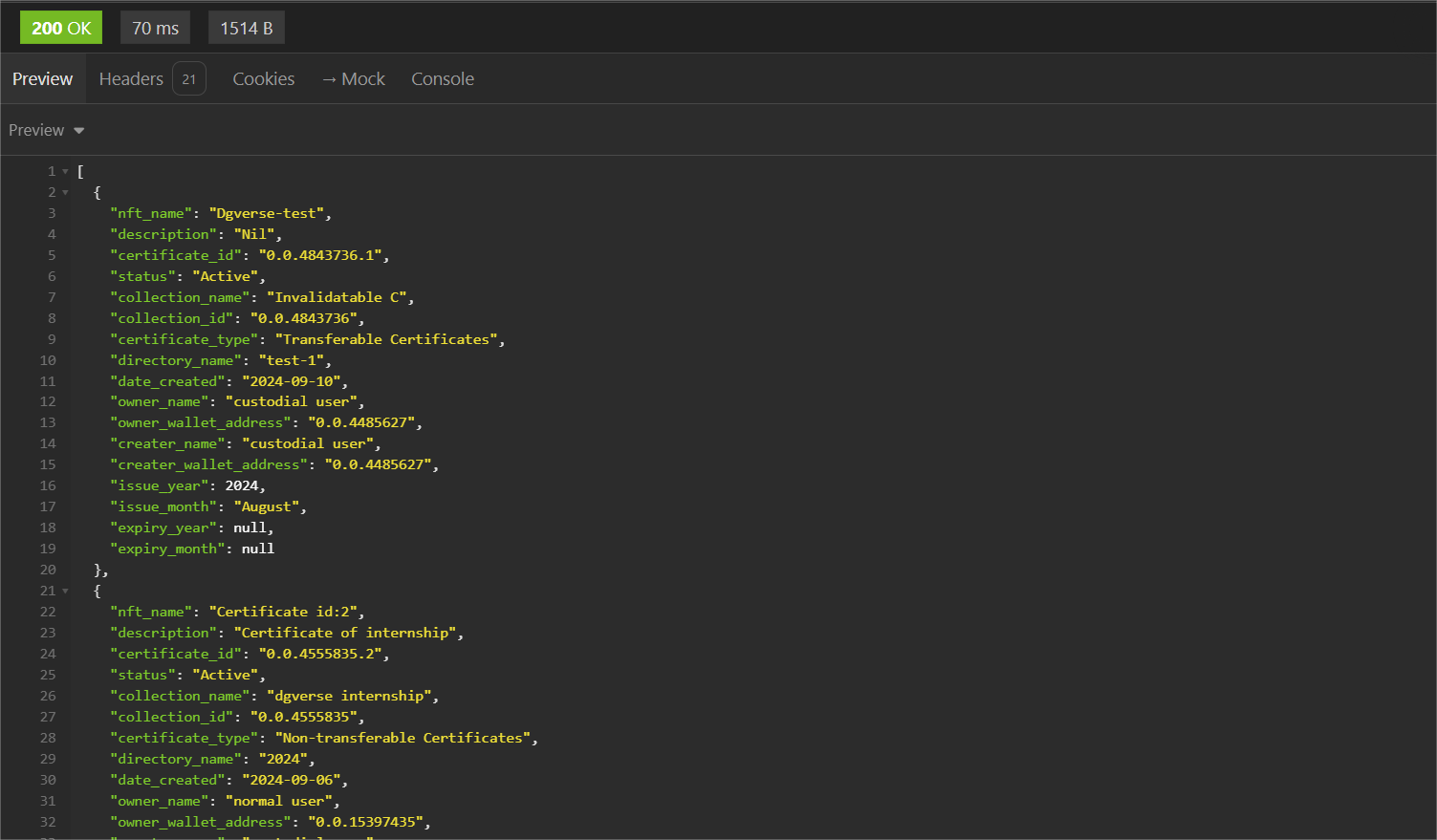Screen dimensions: 1437x840
Task: Click the arrow icon beside Mock
Action: (x=330, y=78)
